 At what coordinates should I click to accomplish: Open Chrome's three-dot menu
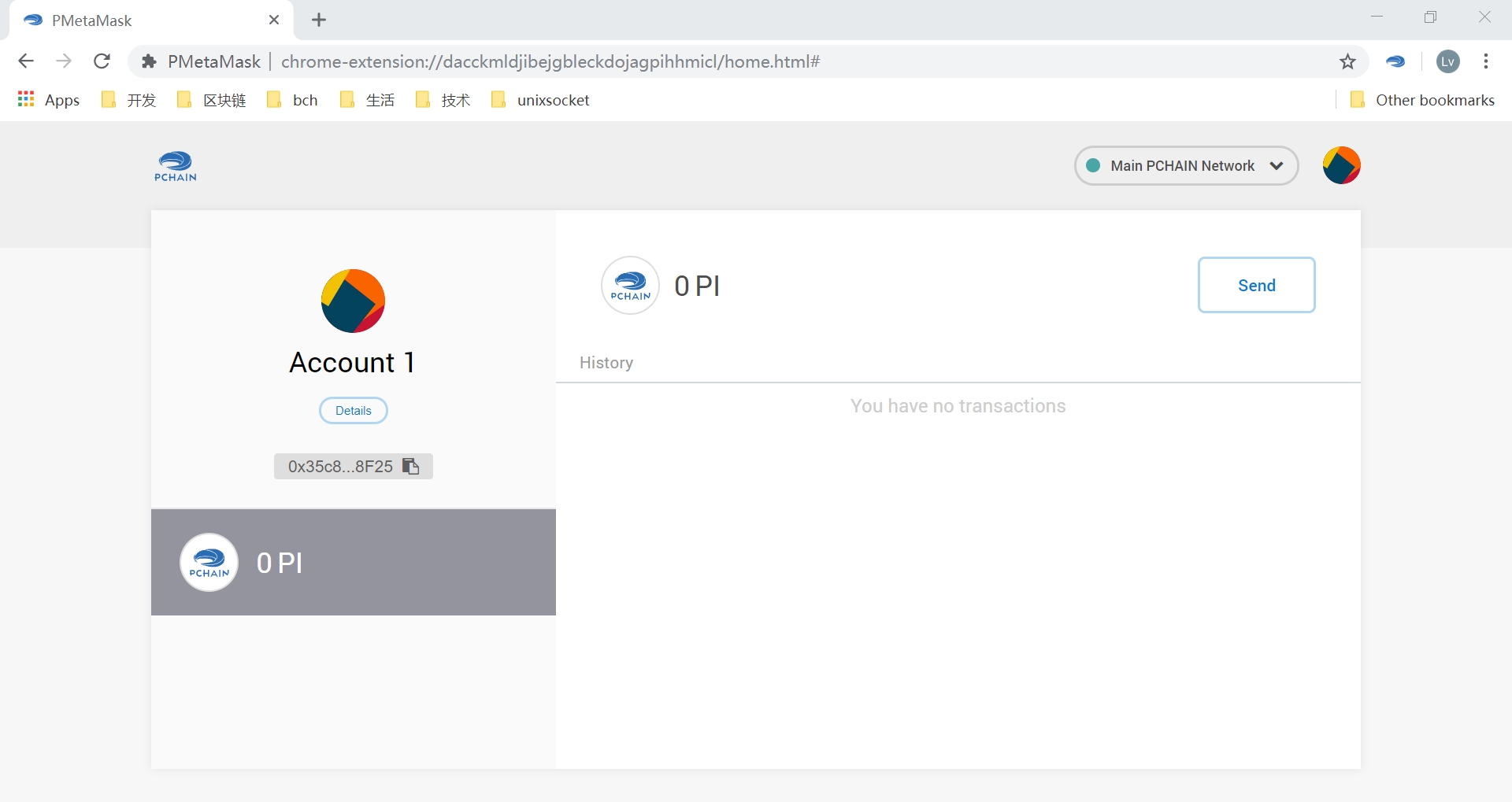[1485, 61]
